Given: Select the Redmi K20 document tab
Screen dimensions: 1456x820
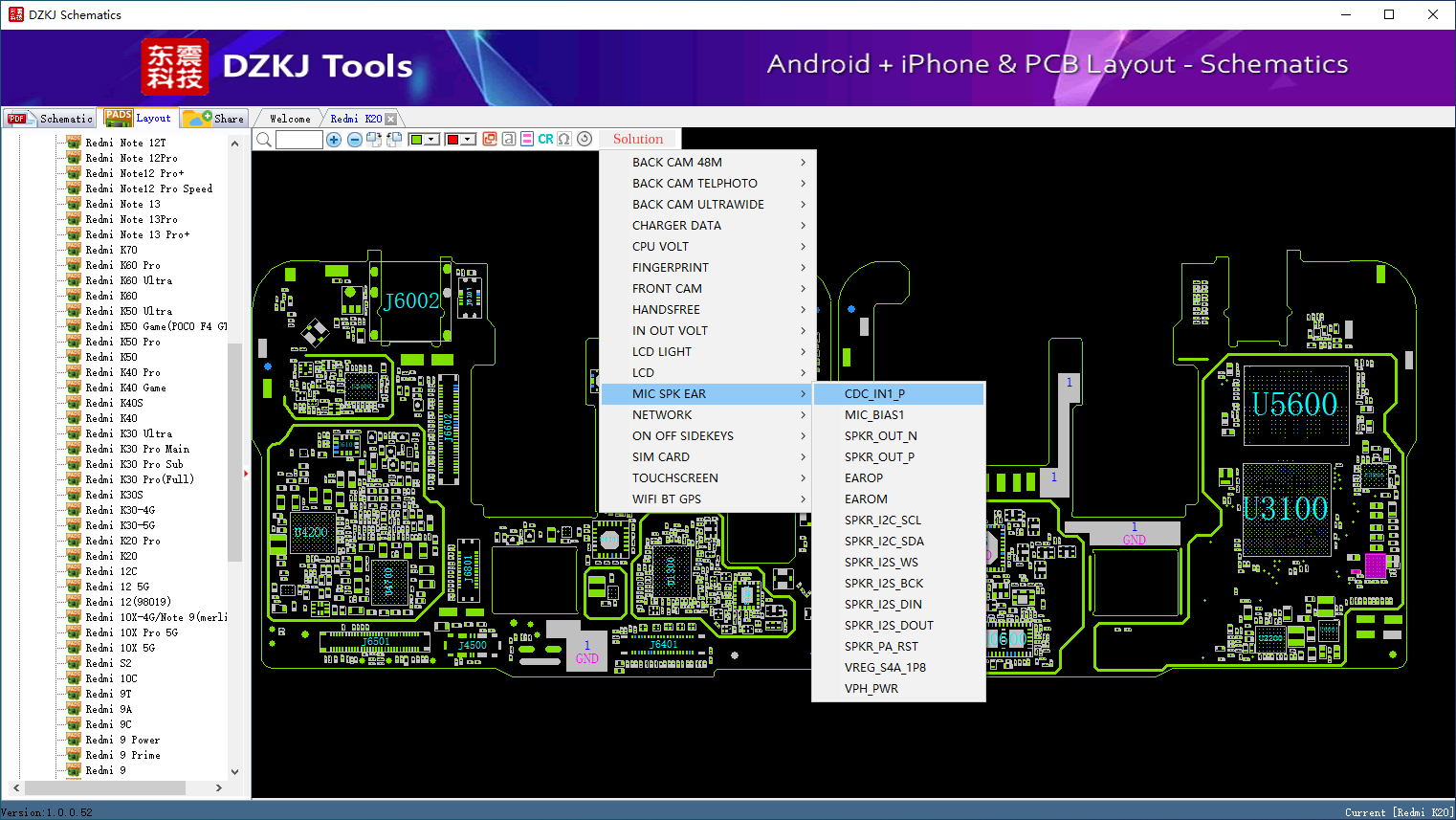Looking at the screenshot, I should (x=356, y=120).
